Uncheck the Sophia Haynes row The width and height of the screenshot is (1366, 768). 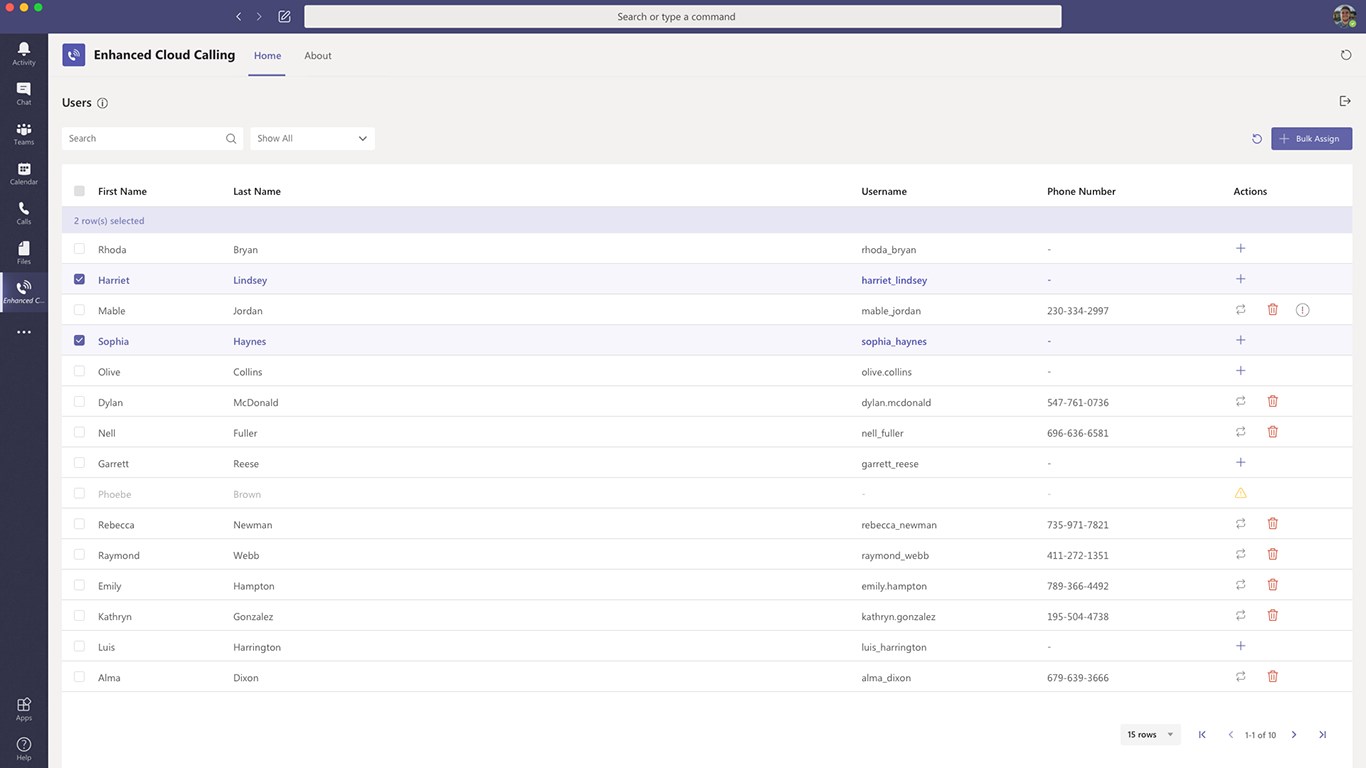point(79,341)
